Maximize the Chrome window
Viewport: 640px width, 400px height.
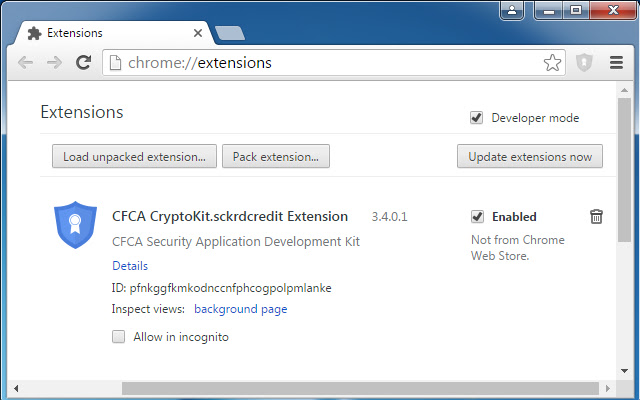pyautogui.click(x=576, y=10)
